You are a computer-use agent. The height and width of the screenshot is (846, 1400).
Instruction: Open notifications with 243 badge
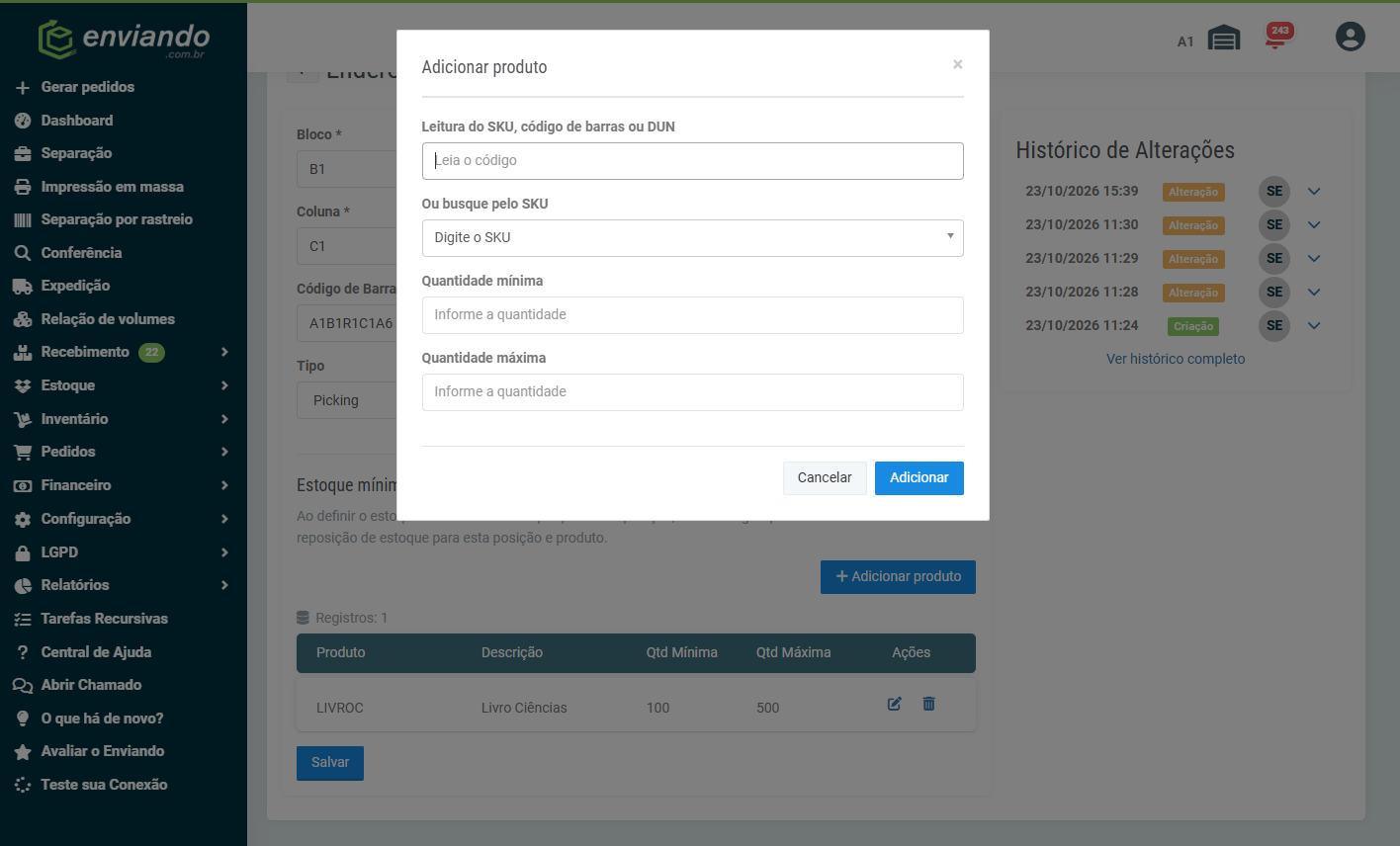click(x=1277, y=37)
